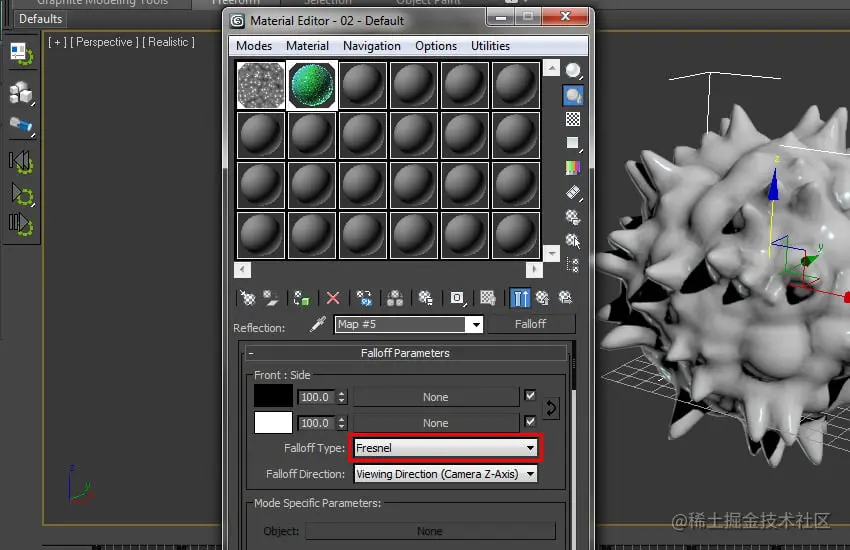This screenshot has height=550, width=850.
Task: Pick material with the eyedropper icon
Action: [317, 324]
